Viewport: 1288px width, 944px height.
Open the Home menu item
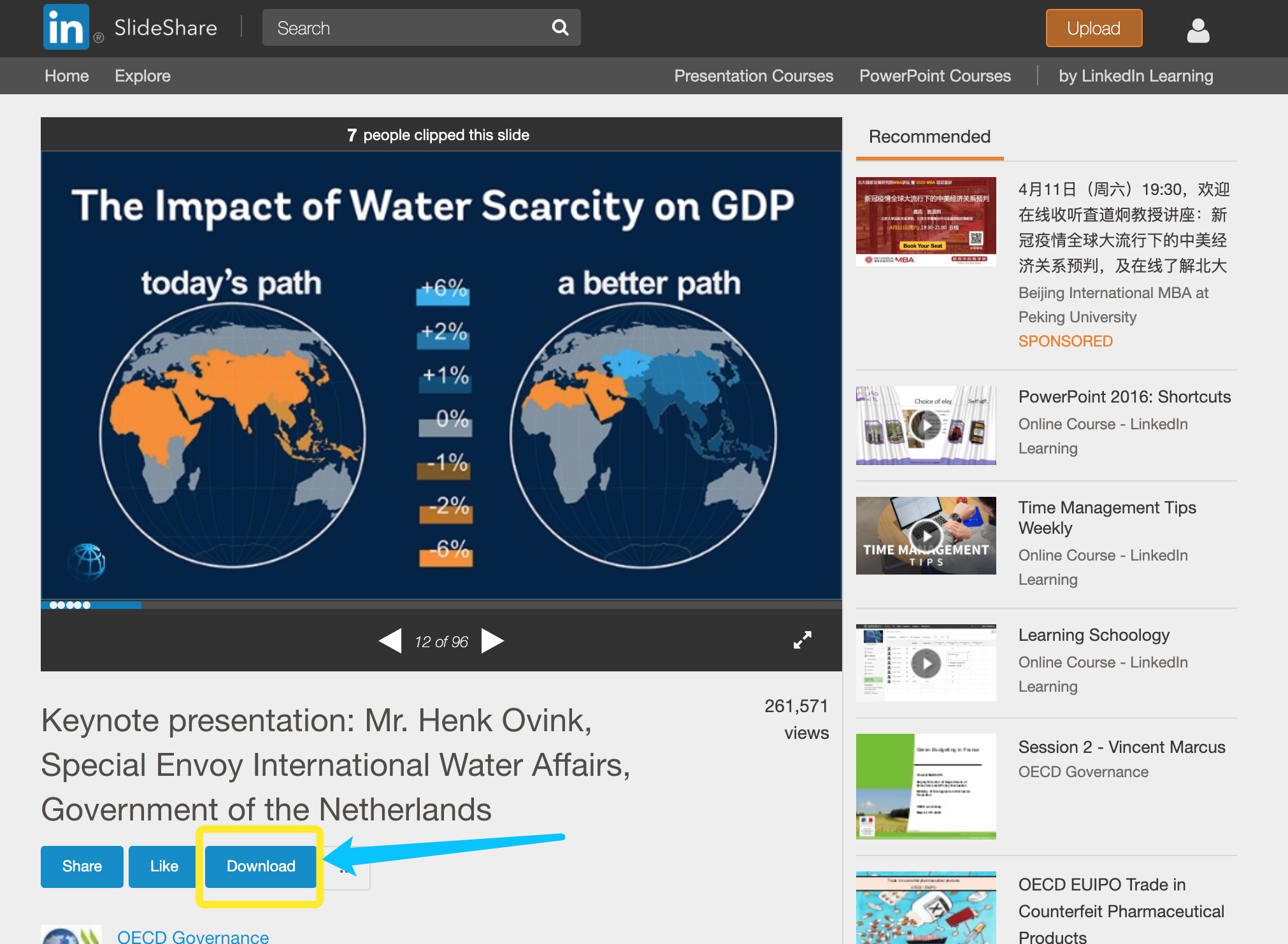click(67, 76)
